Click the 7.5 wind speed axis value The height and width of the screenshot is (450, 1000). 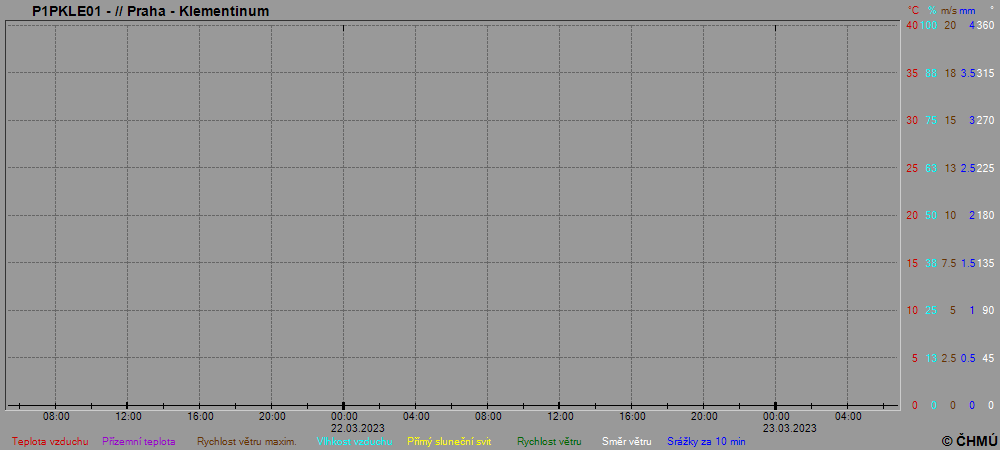click(x=949, y=263)
